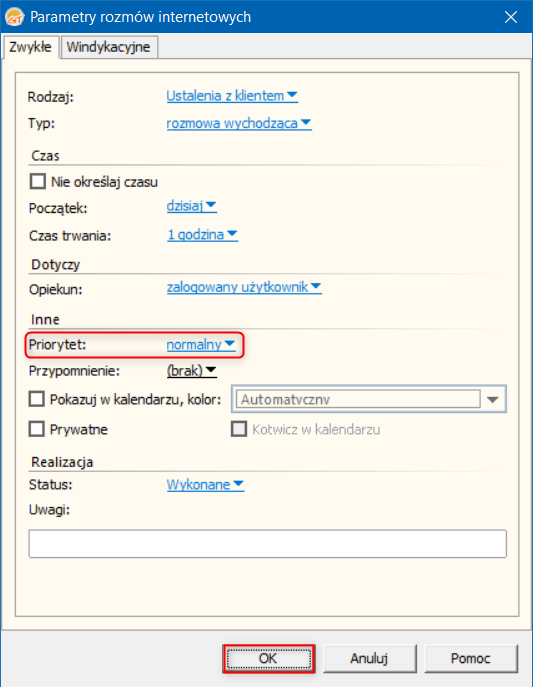Open the Windykacyjne tab
The width and height of the screenshot is (533, 687).
[x=108, y=47]
